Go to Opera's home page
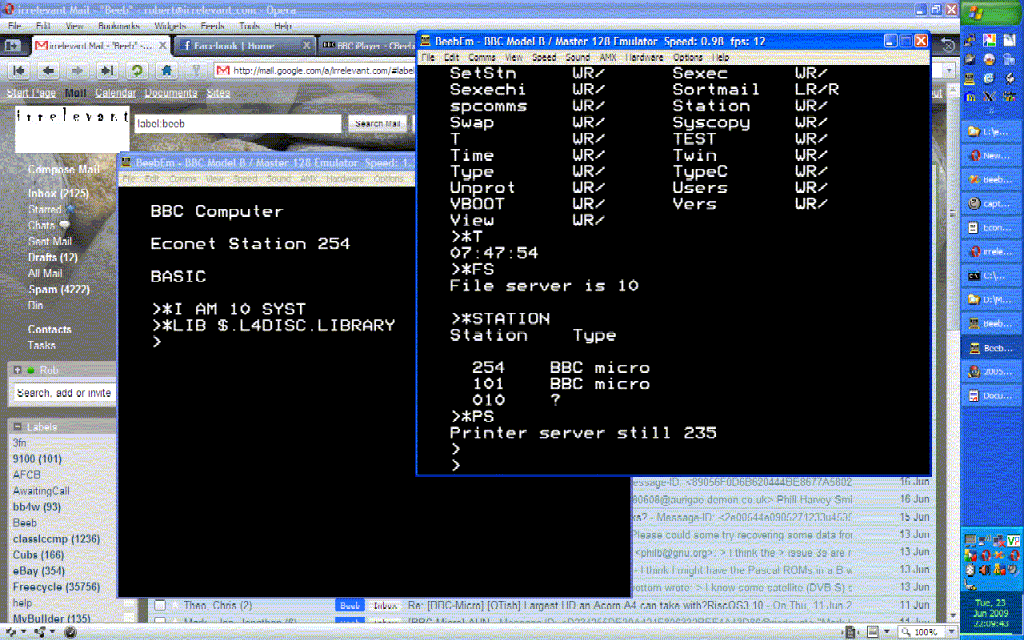This screenshot has width=1024, height=640. (167, 71)
